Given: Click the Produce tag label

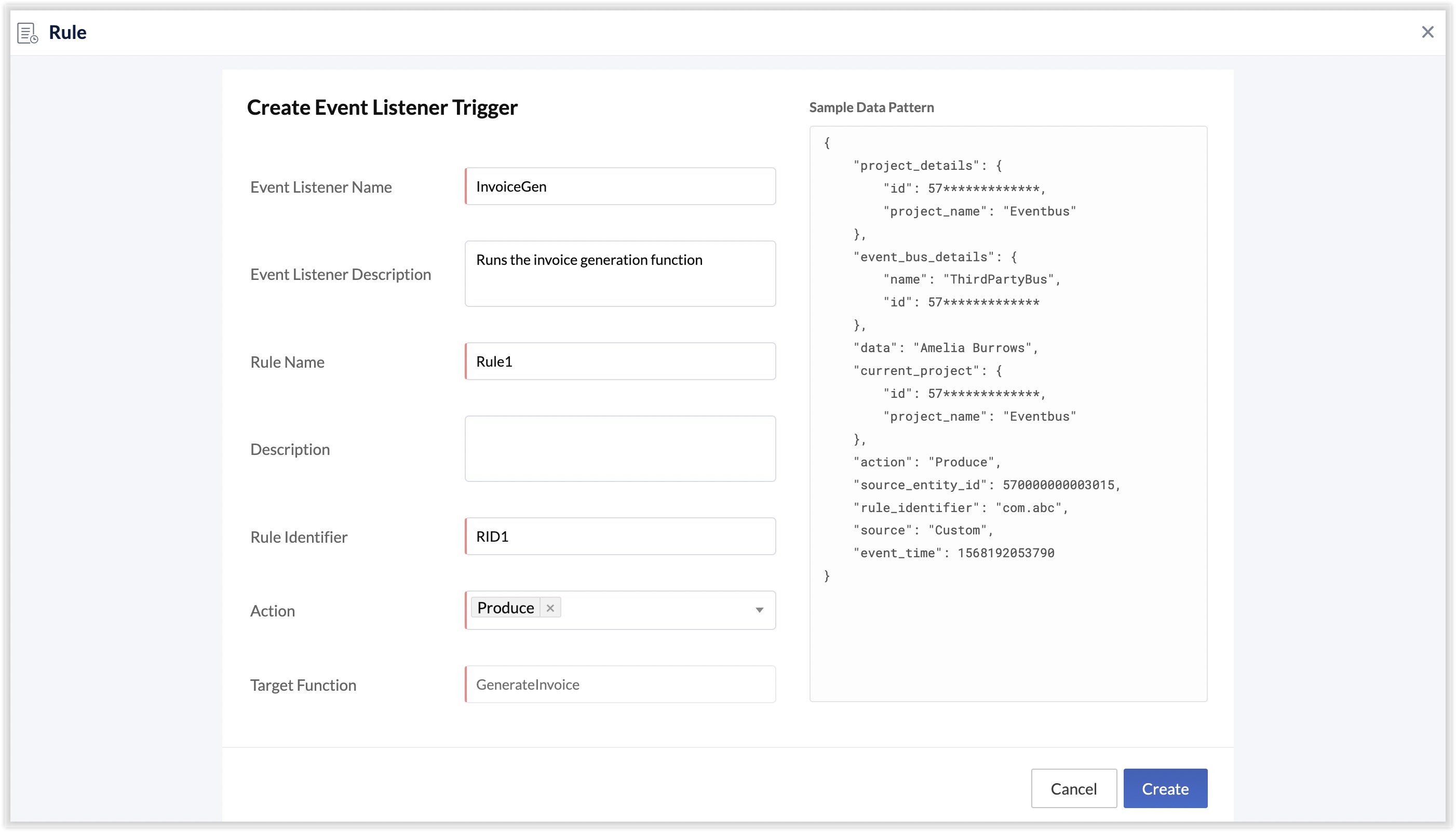Looking at the screenshot, I should tap(505, 608).
